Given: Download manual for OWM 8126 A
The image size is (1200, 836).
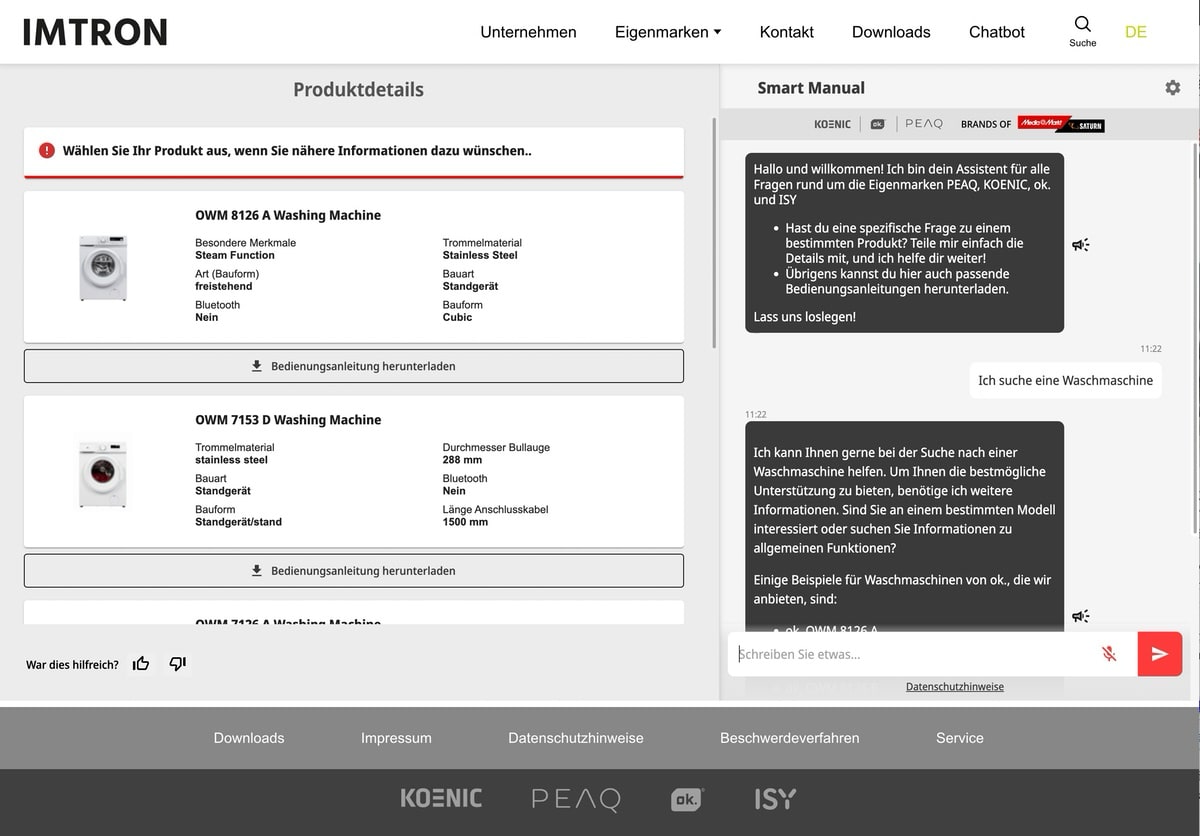Looking at the screenshot, I should [354, 366].
